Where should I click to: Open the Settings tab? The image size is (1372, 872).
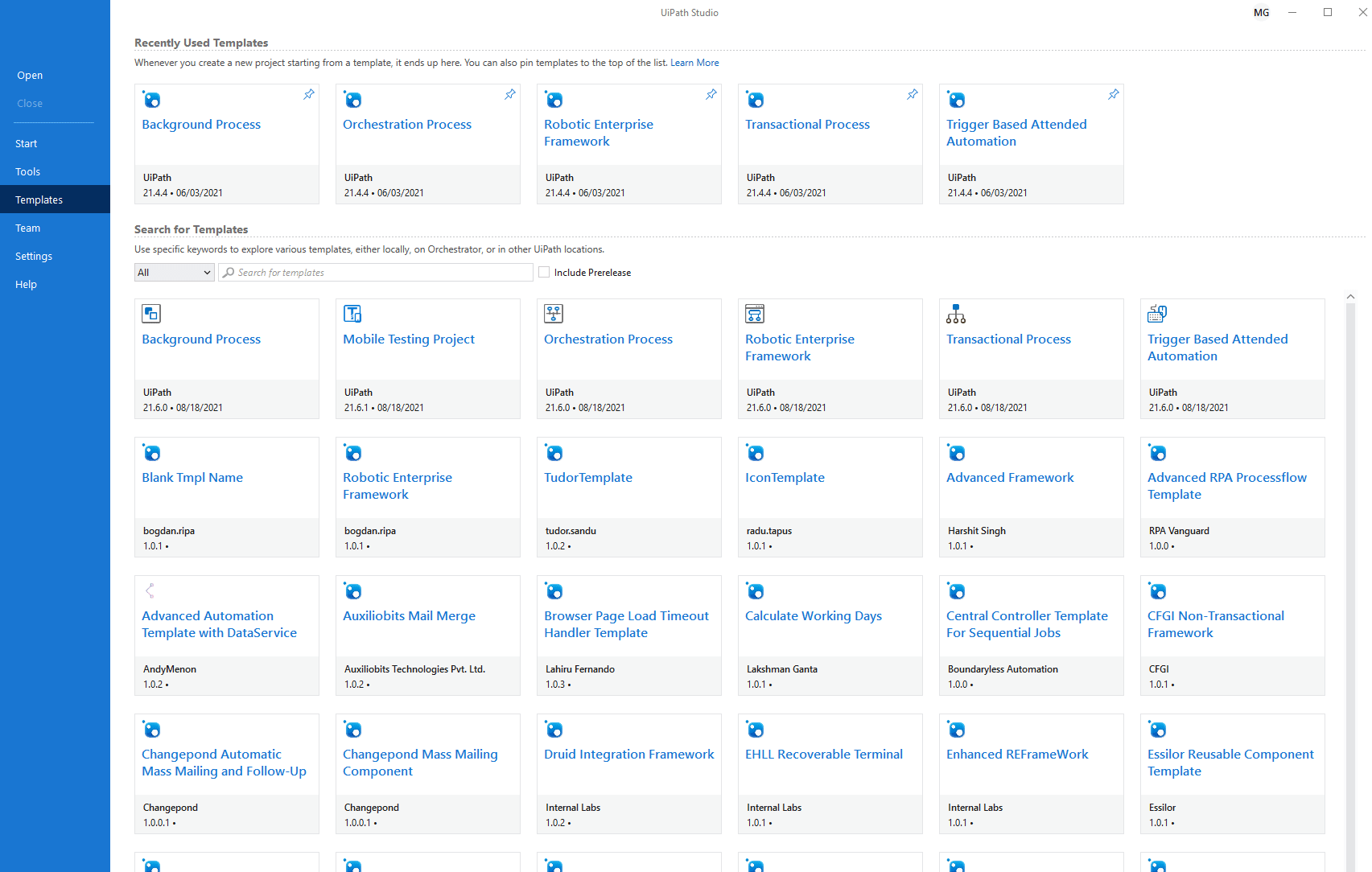[x=55, y=257]
